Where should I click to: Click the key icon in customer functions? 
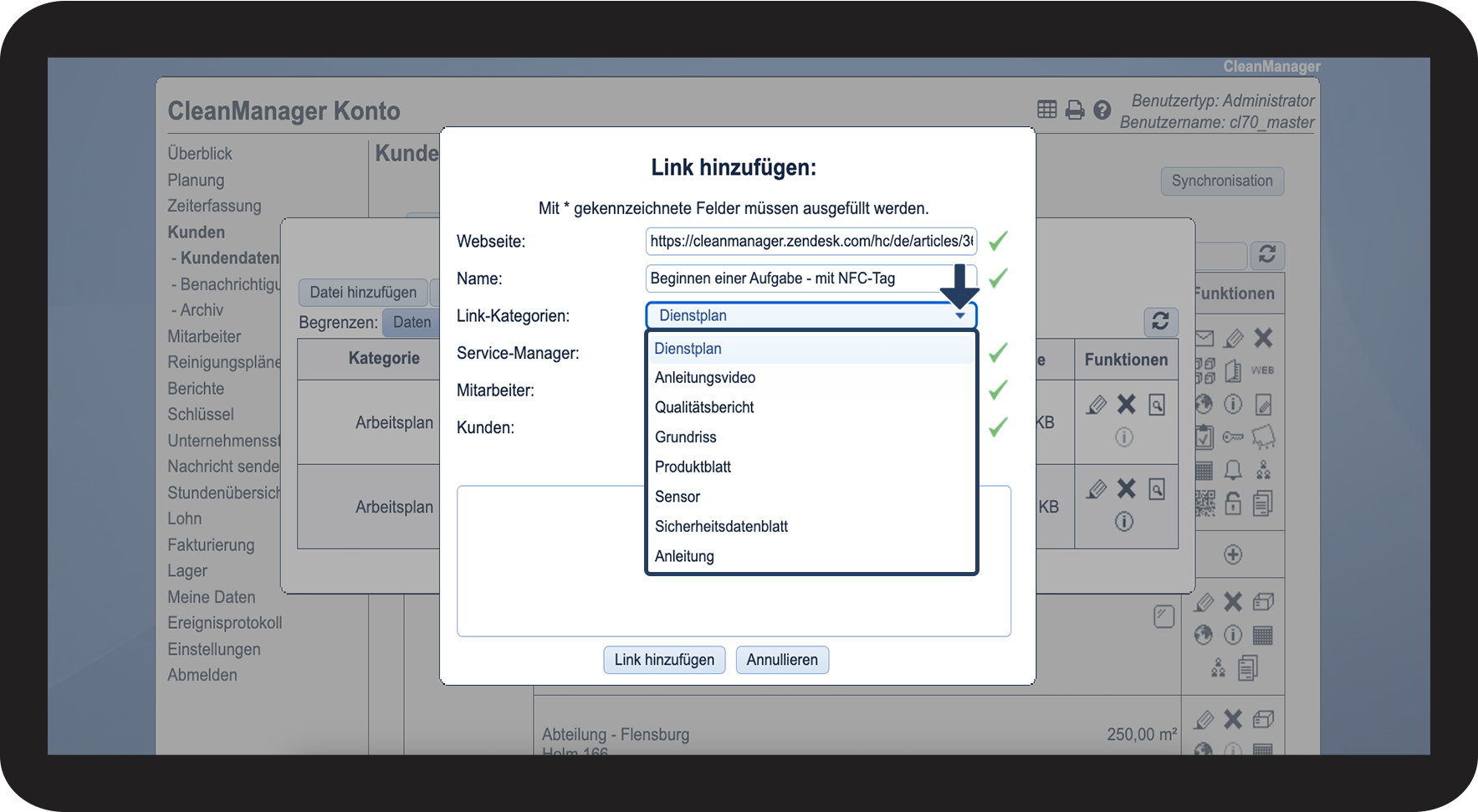click(1233, 437)
